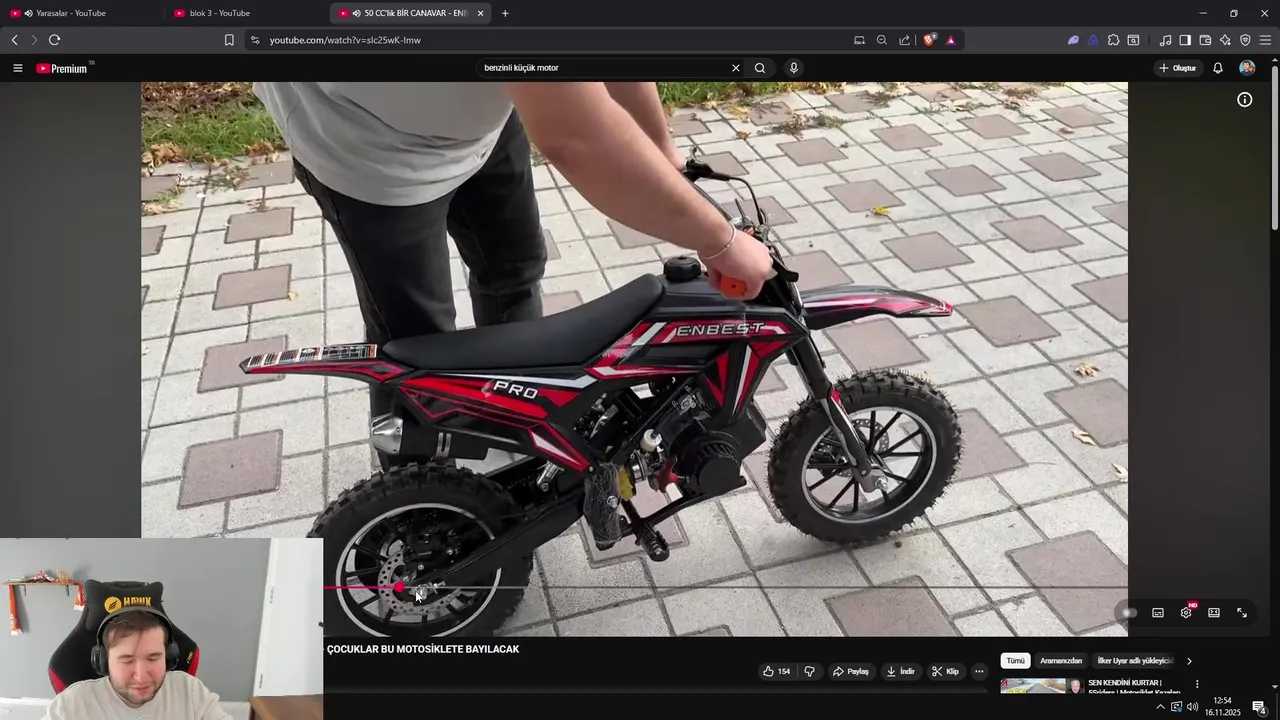Click the video title ÇOCUKLAR BU MOTOSİKLETE BAYILACAK
The height and width of the screenshot is (720, 1280).
pos(423,649)
